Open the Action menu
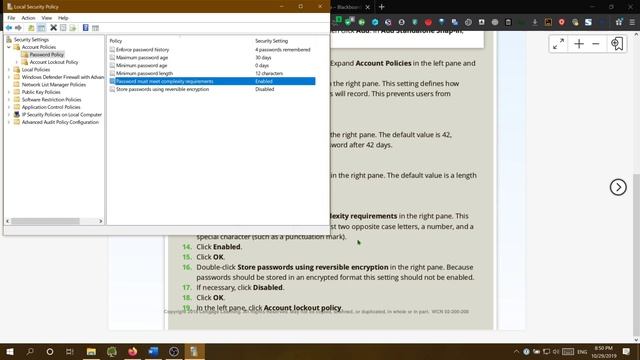 [28, 18]
